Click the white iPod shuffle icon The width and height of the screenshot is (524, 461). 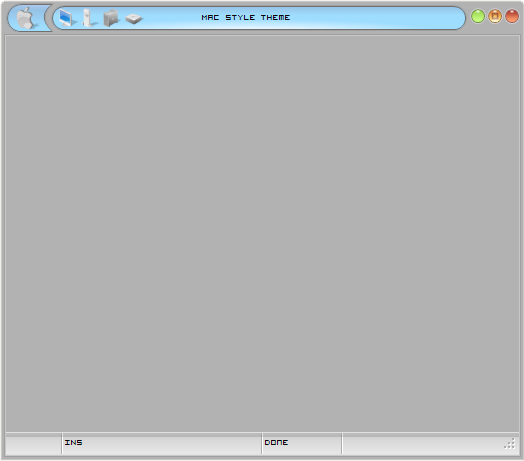click(88, 18)
